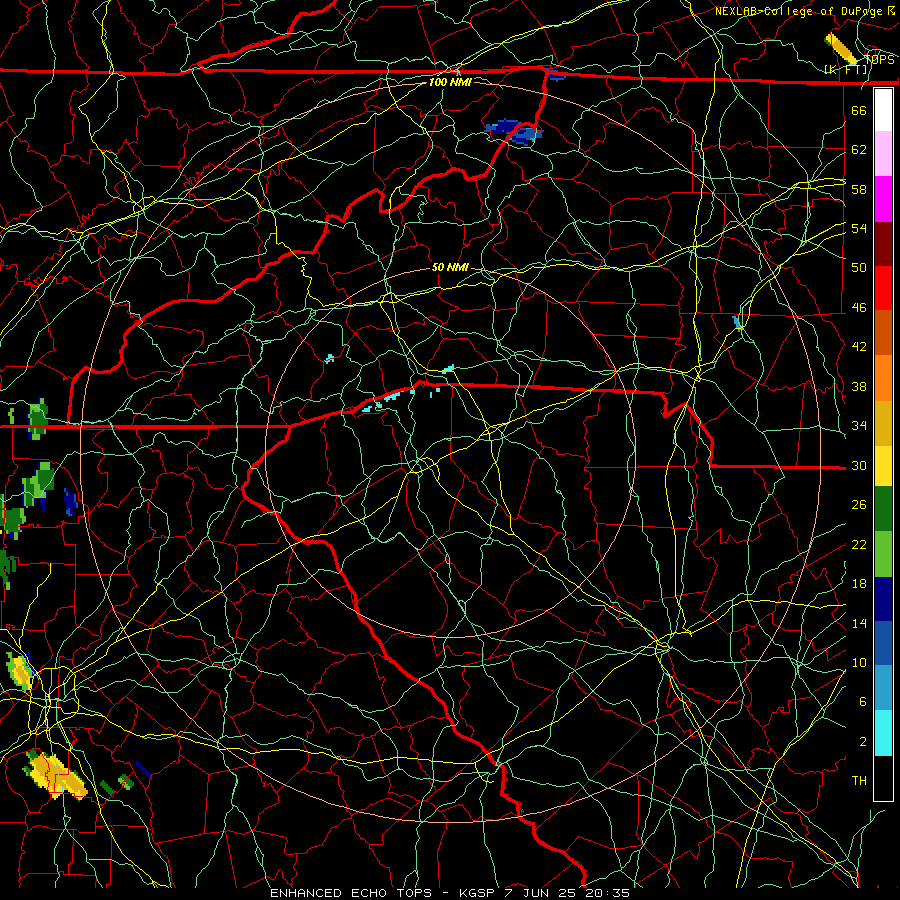900x900 pixels.
Task: Click the dark maroon legend swatch
Action: tap(883, 245)
